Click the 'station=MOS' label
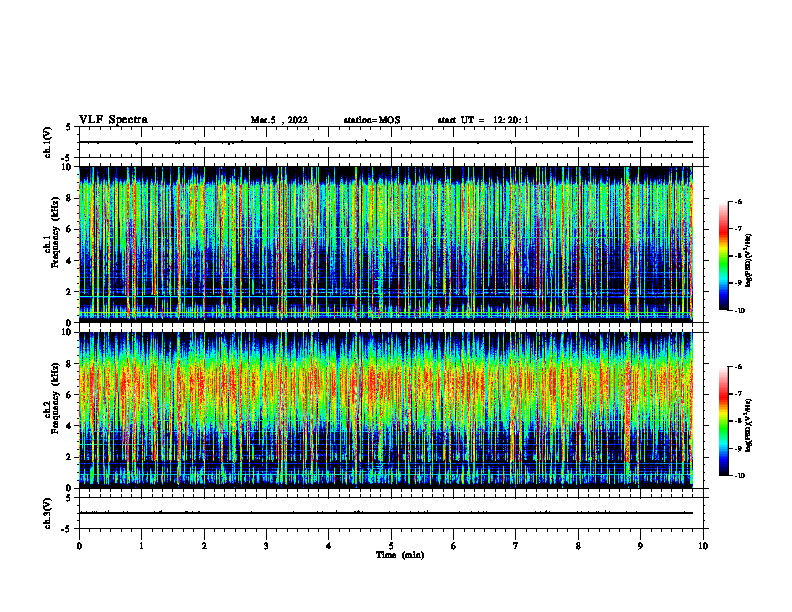Viewport: 792px width, 612px height. coord(372,120)
